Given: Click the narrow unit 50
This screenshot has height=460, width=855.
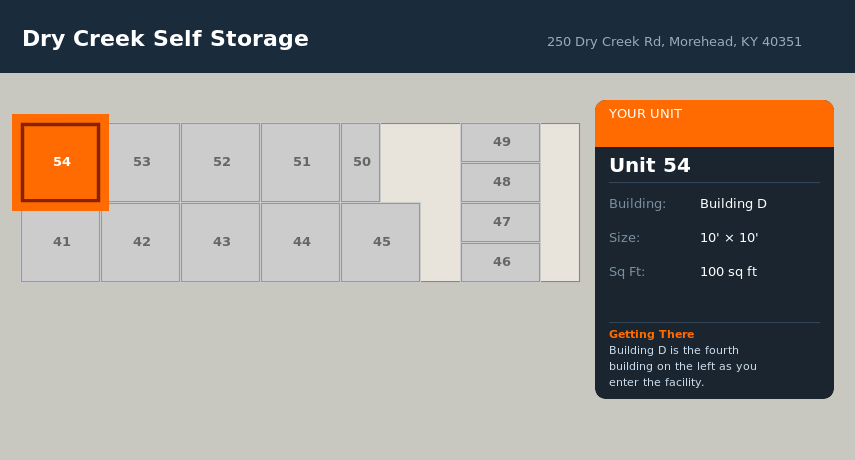Looking at the screenshot, I should click(361, 162).
